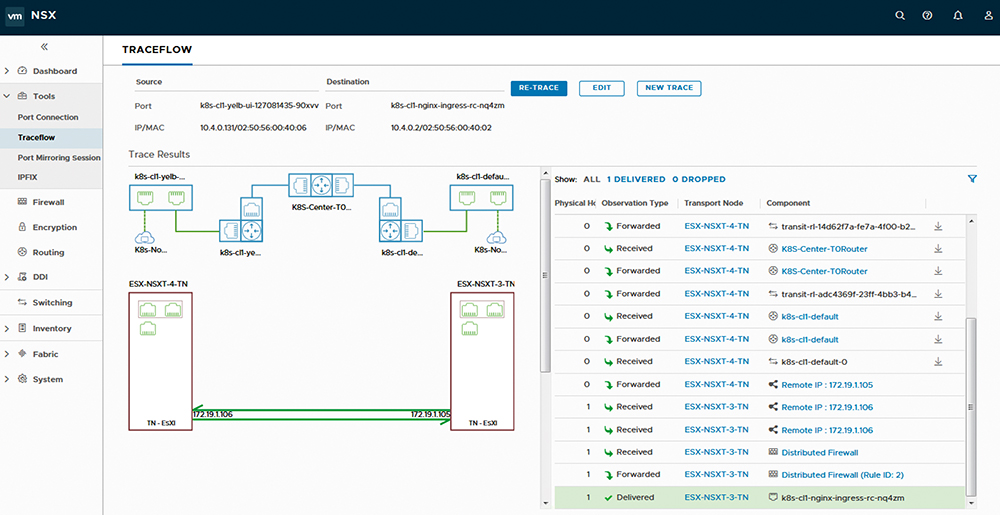Sort by Observation Type column header
The width and height of the screenshot is (1000, 515).
pyautogui.click(x=635, y=203)
